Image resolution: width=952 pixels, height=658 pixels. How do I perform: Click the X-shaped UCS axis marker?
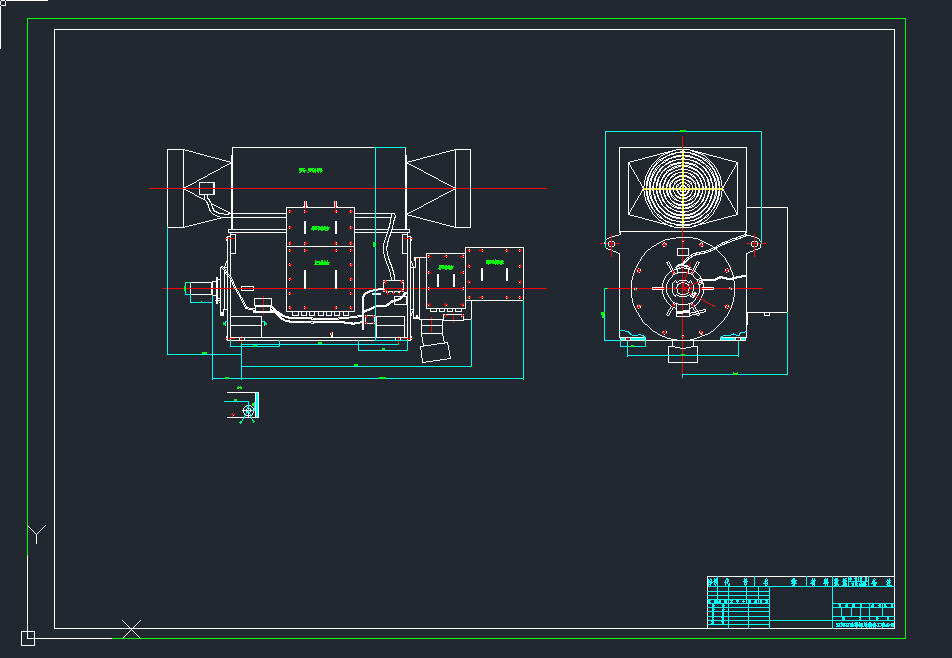tap(131, 629)
